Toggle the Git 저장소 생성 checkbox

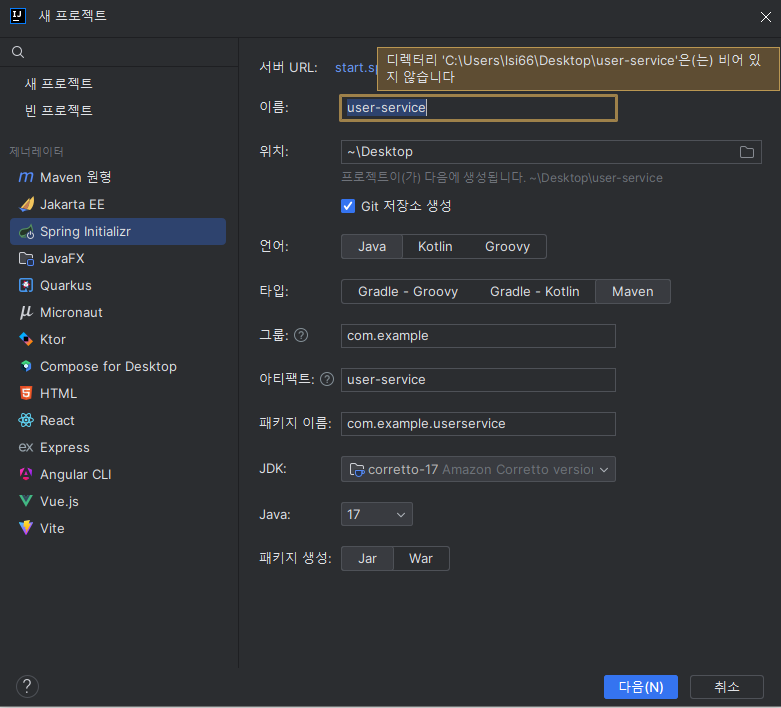(348, 206)
